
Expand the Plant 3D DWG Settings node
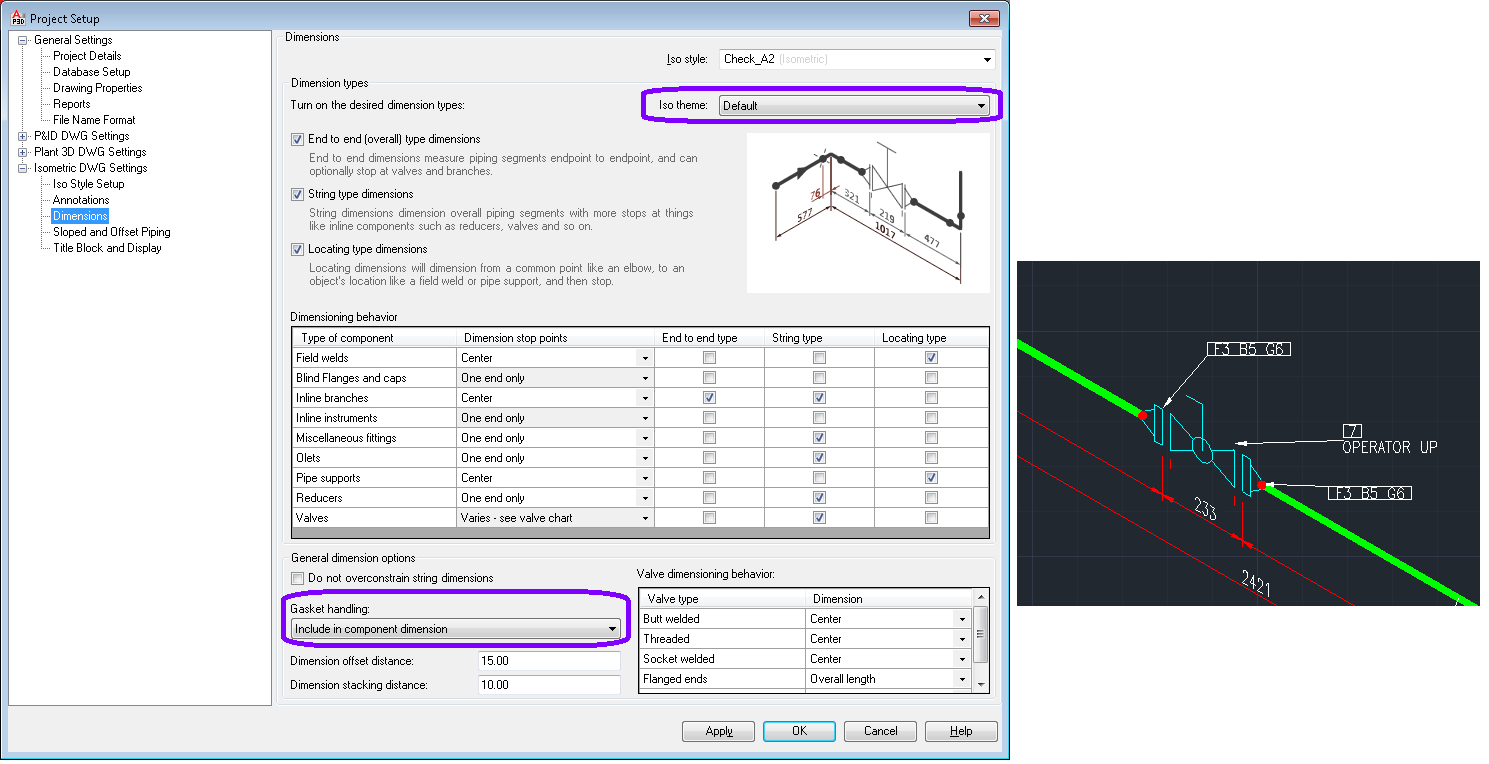pos(22,151)
